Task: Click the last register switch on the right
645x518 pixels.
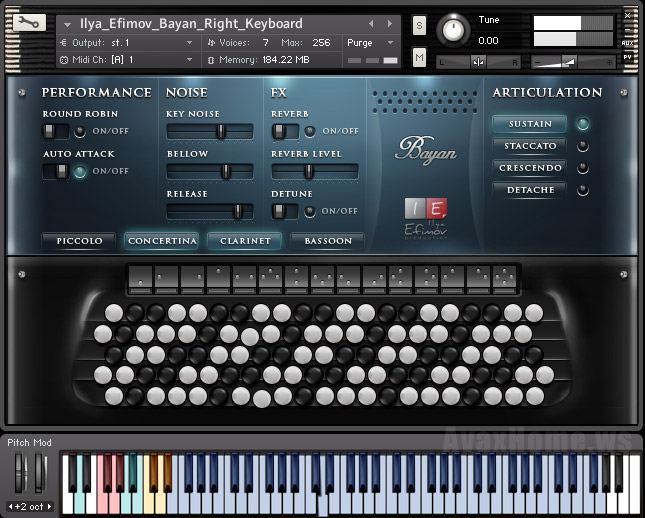Action: pyautogui.click(x=504, y=279)
